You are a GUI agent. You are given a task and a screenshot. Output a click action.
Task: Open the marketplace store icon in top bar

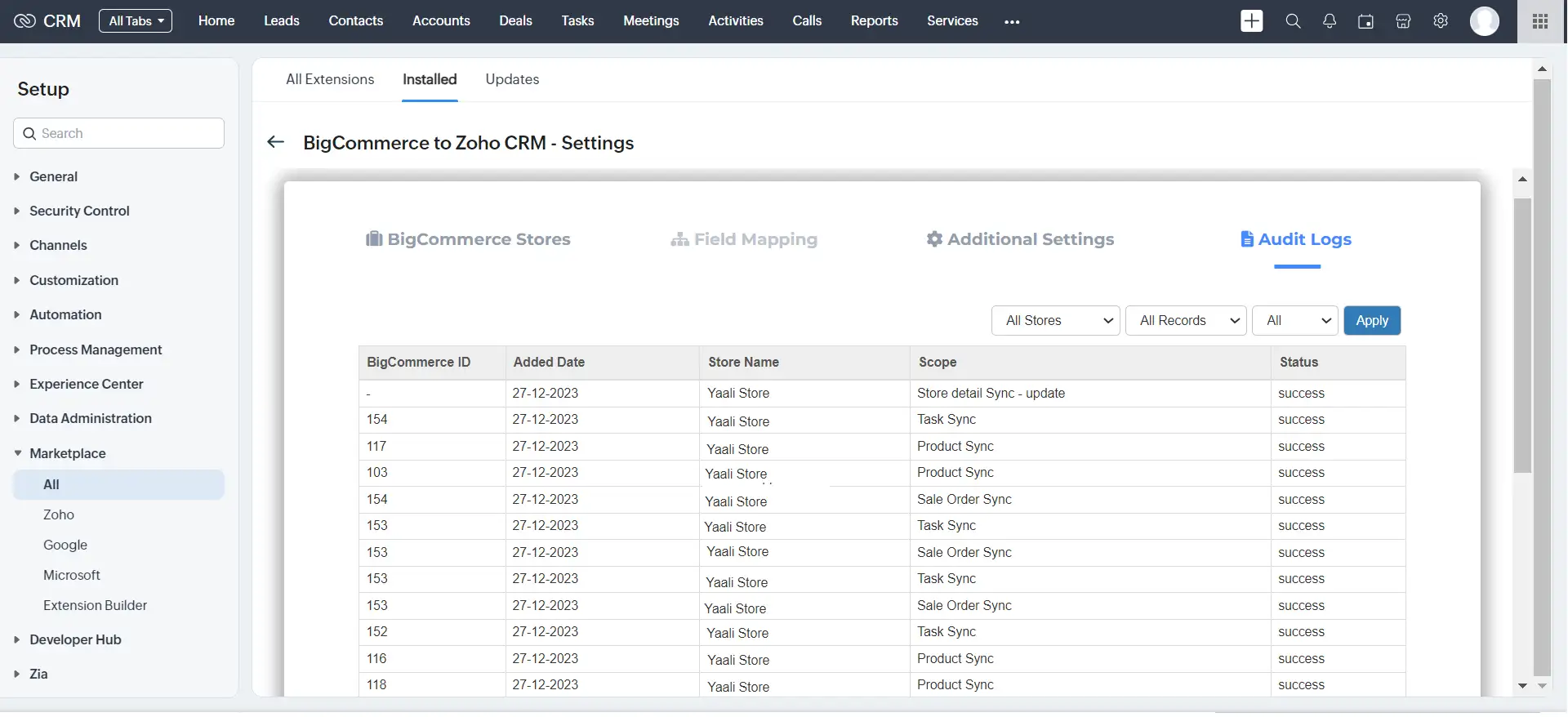[x=1403, y=21]
